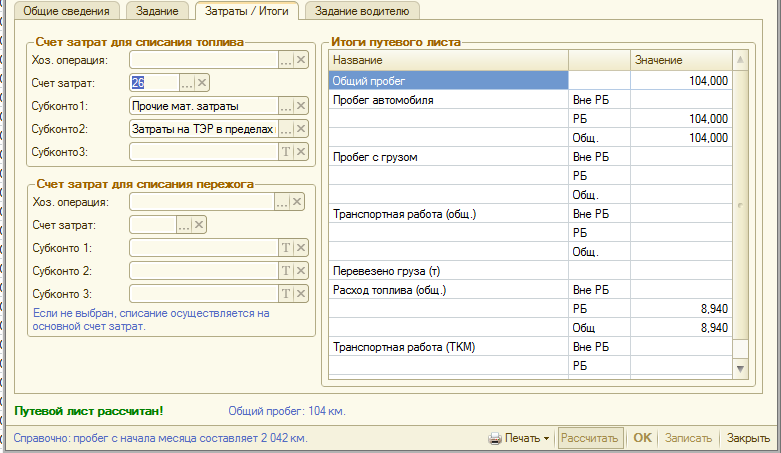Click the results table scroll-down arrow

740,370
